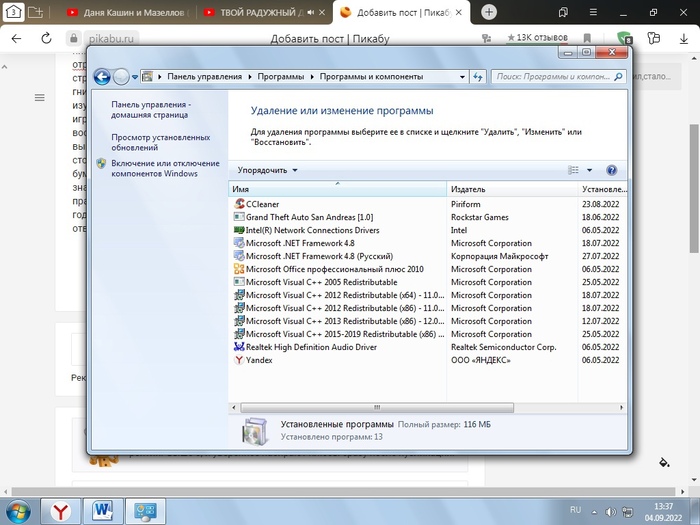Image resolution: width=700 pixels, height=525 pixels.
Task: Click the list's right scroll arrow
Action: [621, 408]
